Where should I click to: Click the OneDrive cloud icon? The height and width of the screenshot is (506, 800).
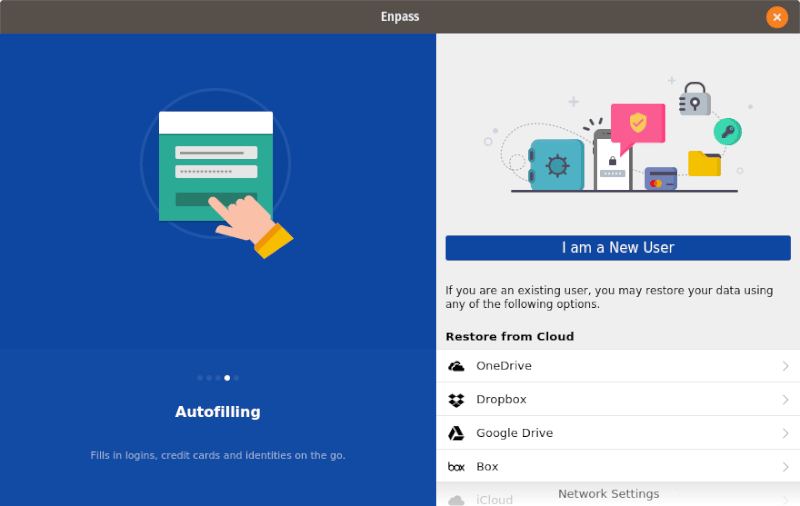[456, 366]
